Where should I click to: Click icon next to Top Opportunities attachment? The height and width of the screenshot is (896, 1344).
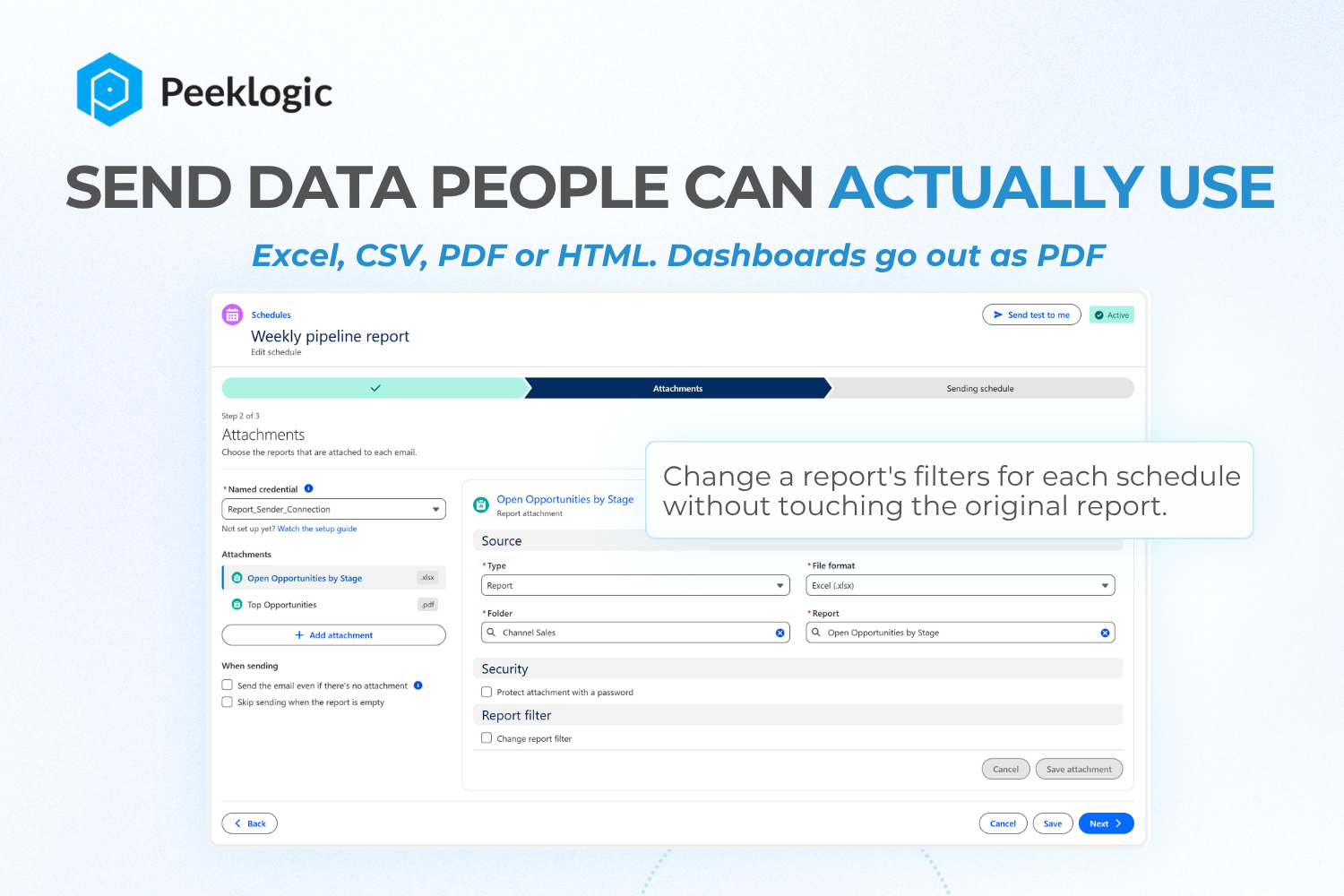coord(237,604)
